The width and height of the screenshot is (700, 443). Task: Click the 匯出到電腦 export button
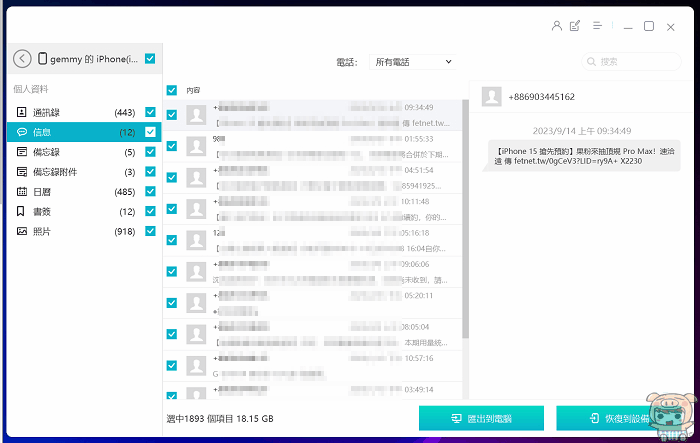(481, 418)
